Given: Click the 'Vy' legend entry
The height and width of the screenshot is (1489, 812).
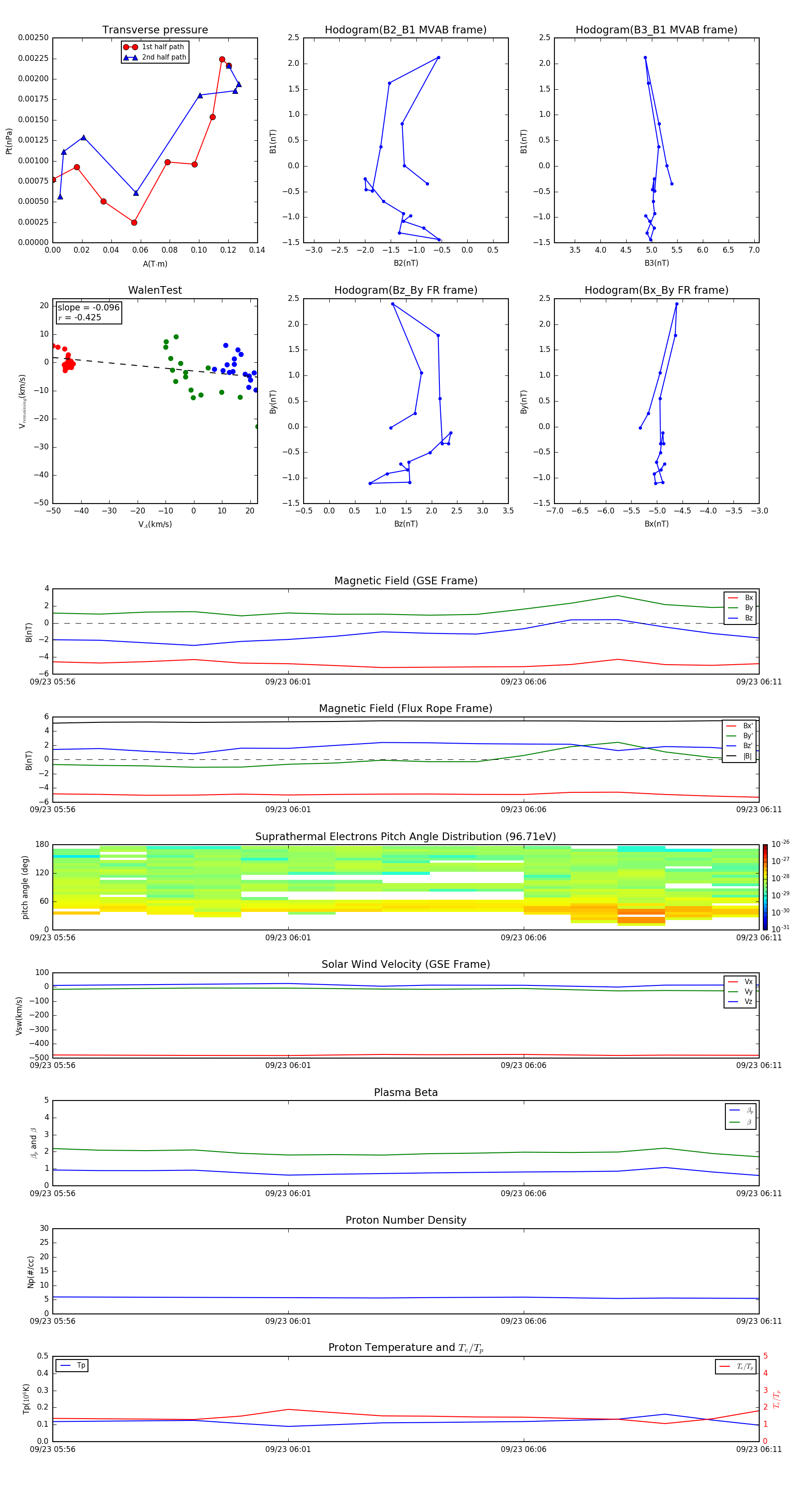Looking at the screenshot, I should (740, 991).
